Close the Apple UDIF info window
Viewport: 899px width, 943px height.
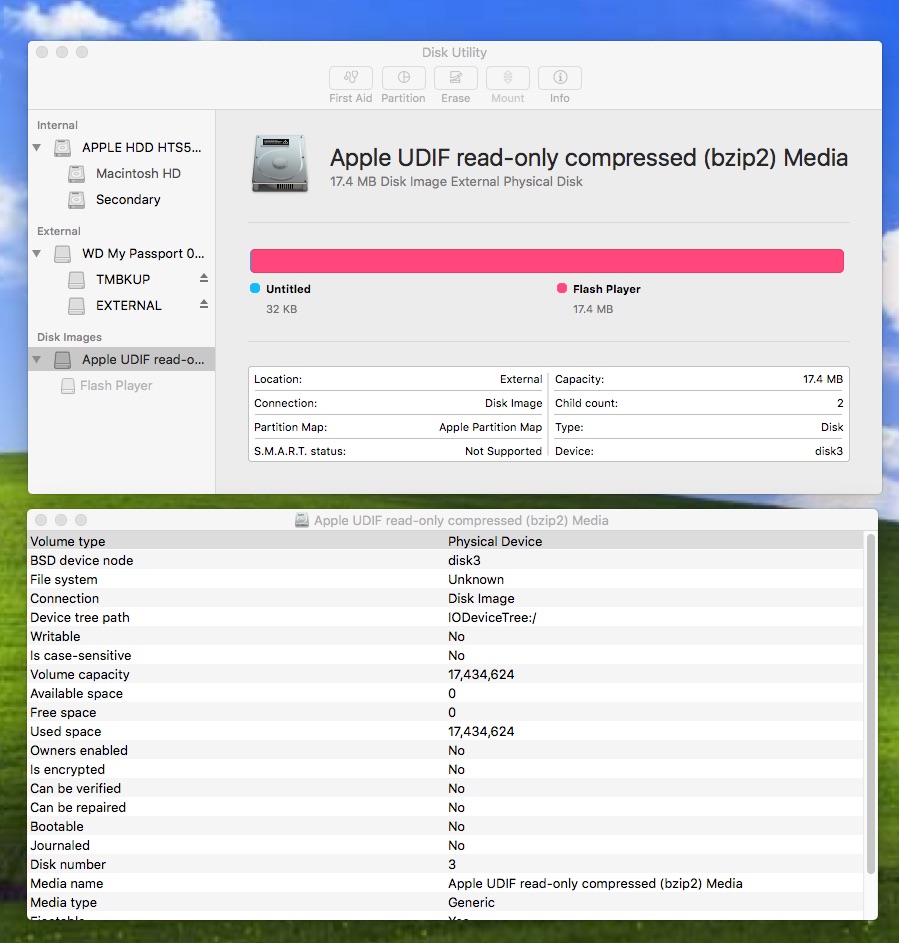pos(41,520)
